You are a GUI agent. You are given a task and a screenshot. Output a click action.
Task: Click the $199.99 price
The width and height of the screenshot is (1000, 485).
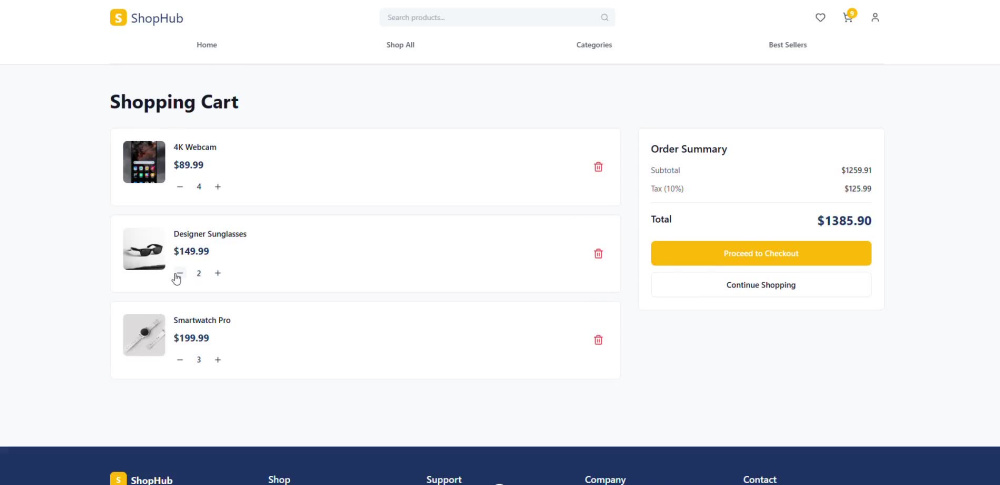click(191, 338)
